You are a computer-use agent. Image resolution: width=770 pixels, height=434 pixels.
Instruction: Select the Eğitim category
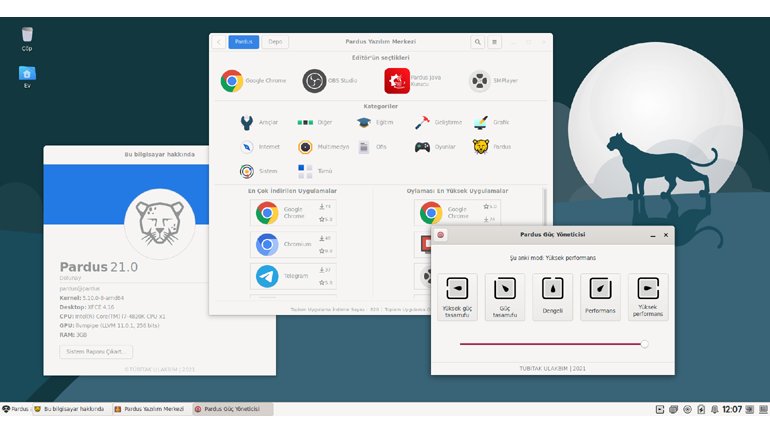364,122
